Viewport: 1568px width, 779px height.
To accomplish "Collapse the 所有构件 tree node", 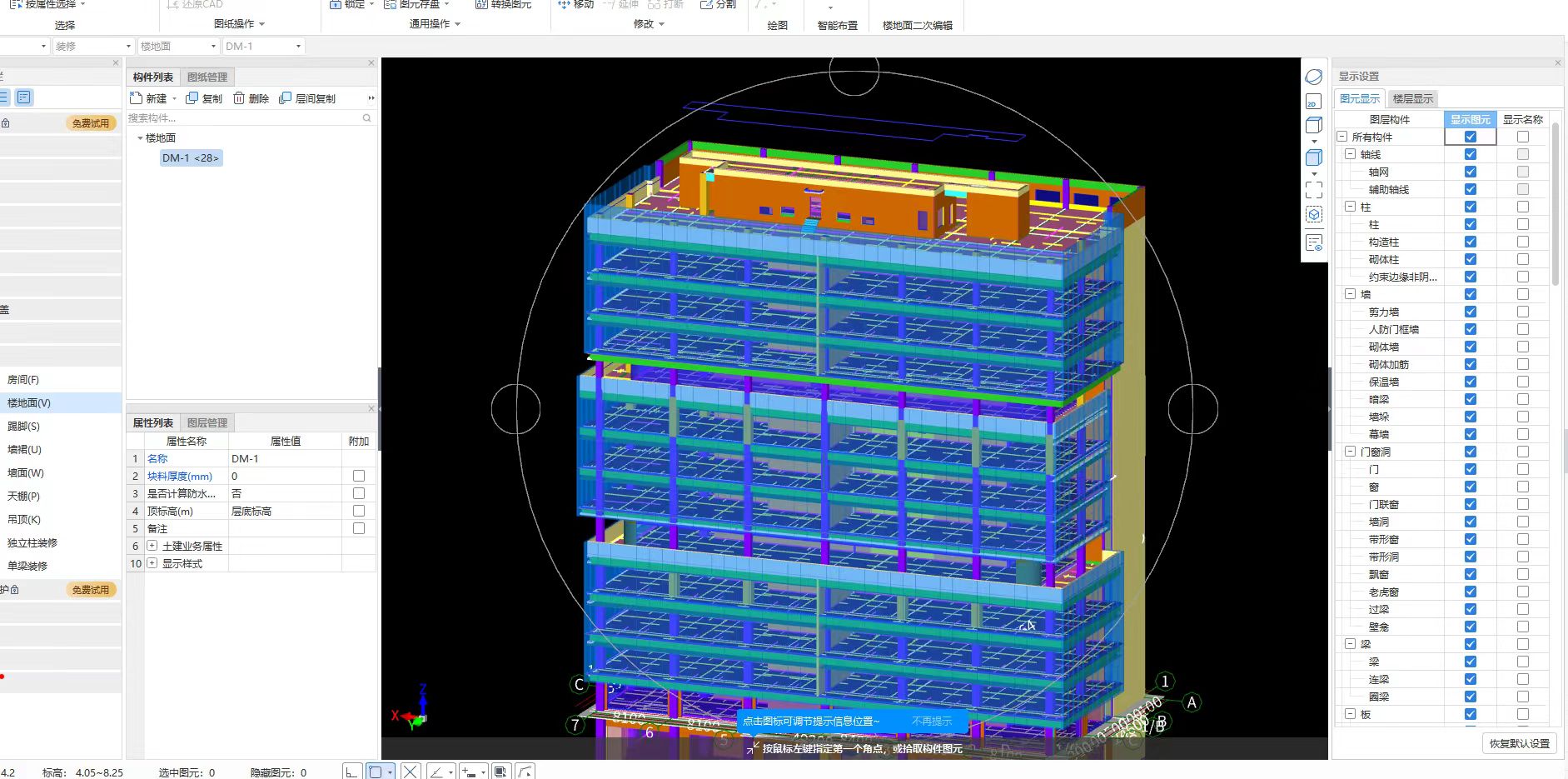I will [x=1342, y=137].
